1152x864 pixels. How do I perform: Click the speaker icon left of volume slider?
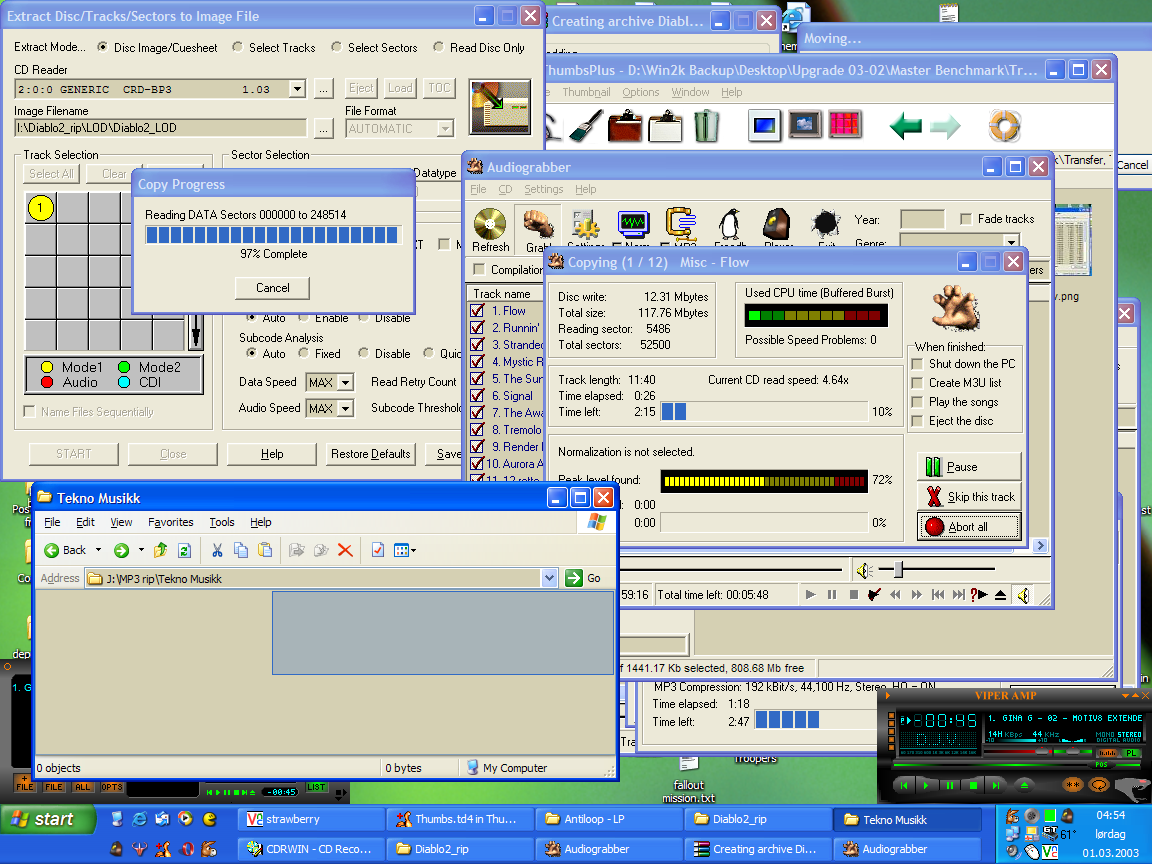[865, 569]
